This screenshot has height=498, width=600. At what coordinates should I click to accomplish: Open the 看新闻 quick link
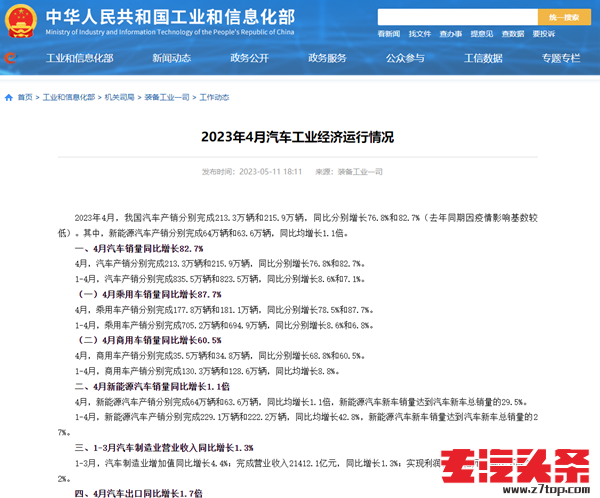pos(389,34)
